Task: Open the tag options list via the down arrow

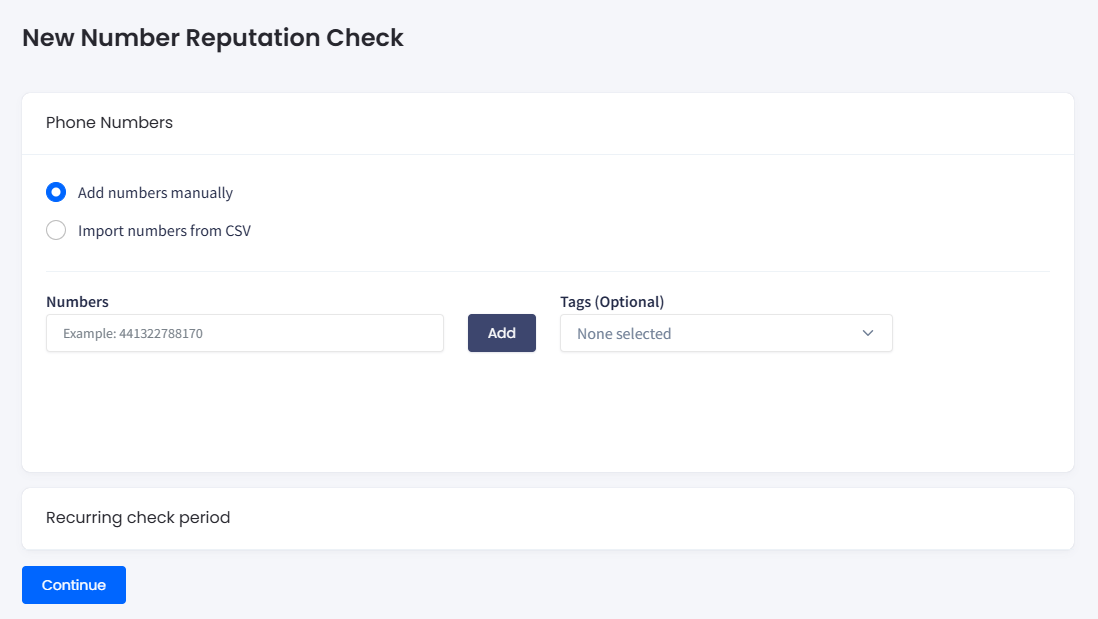Action: pyautogui.click(x=869, y=333)
